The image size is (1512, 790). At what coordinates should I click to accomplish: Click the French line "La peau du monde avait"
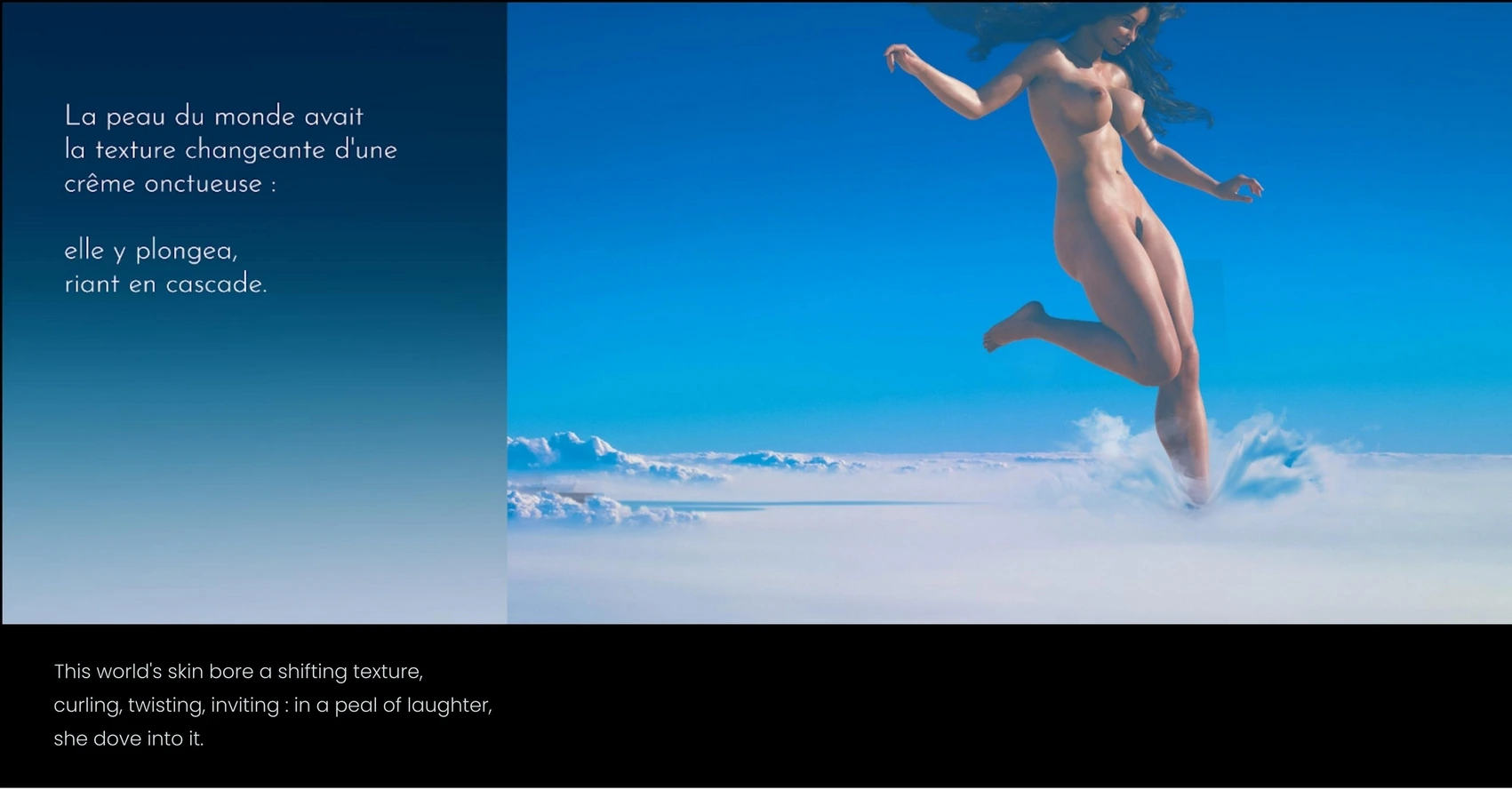213,116
